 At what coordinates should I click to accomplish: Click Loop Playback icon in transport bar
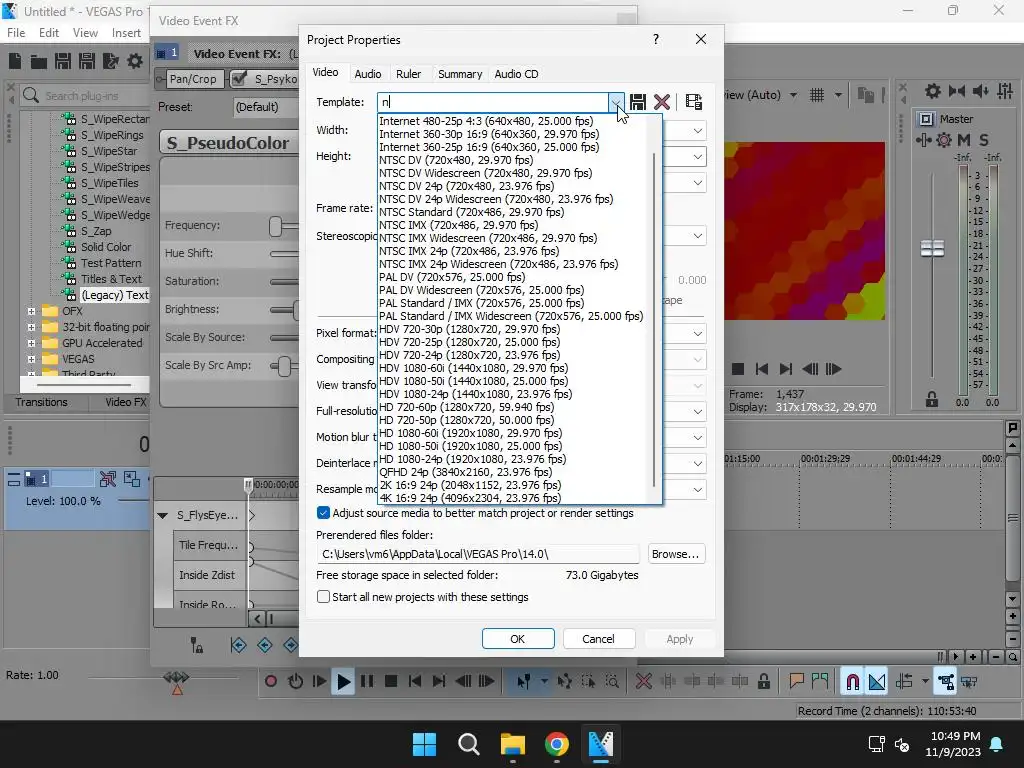pyautogui.click(x=295, y=682)
